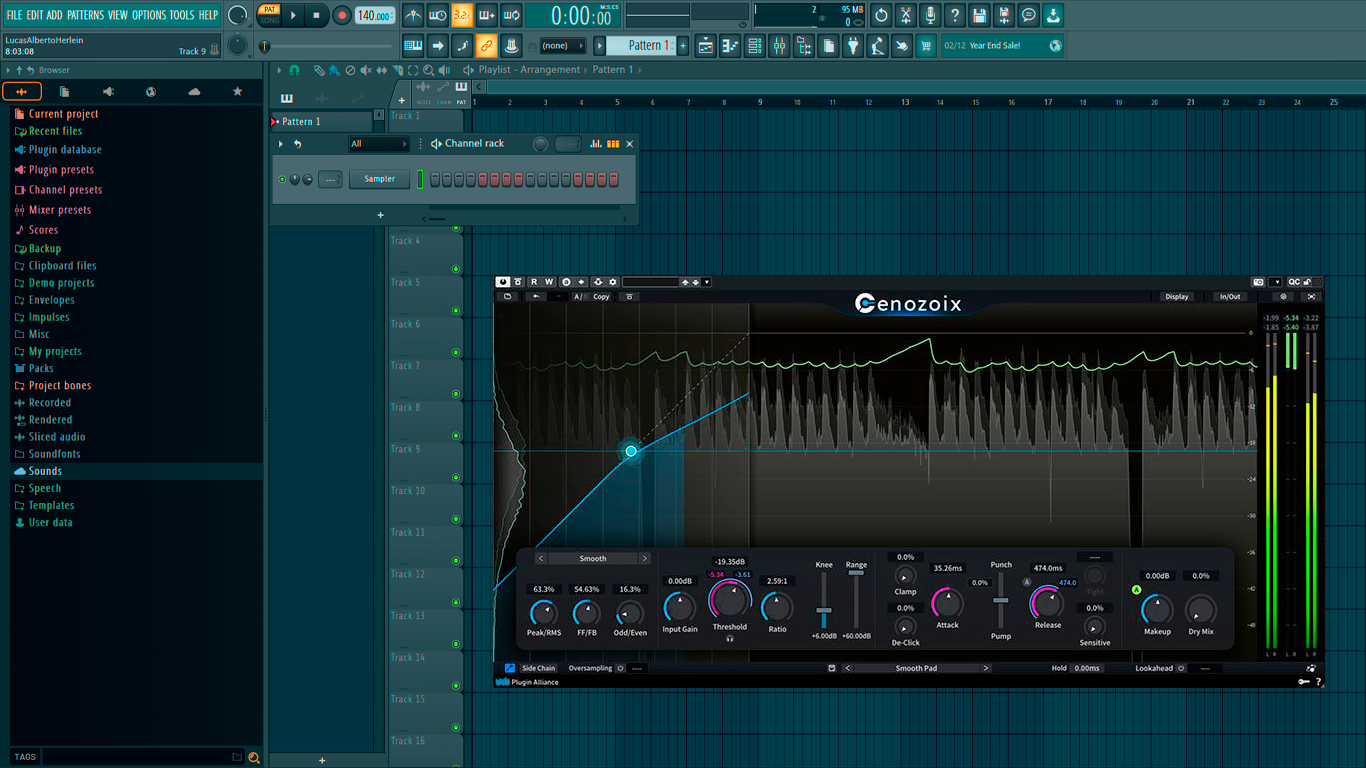Image resolution: width=1366 pixels, height=768 pixels.
Task: Toggle PAT/SONG mode switch
Action: pos(269,15)
